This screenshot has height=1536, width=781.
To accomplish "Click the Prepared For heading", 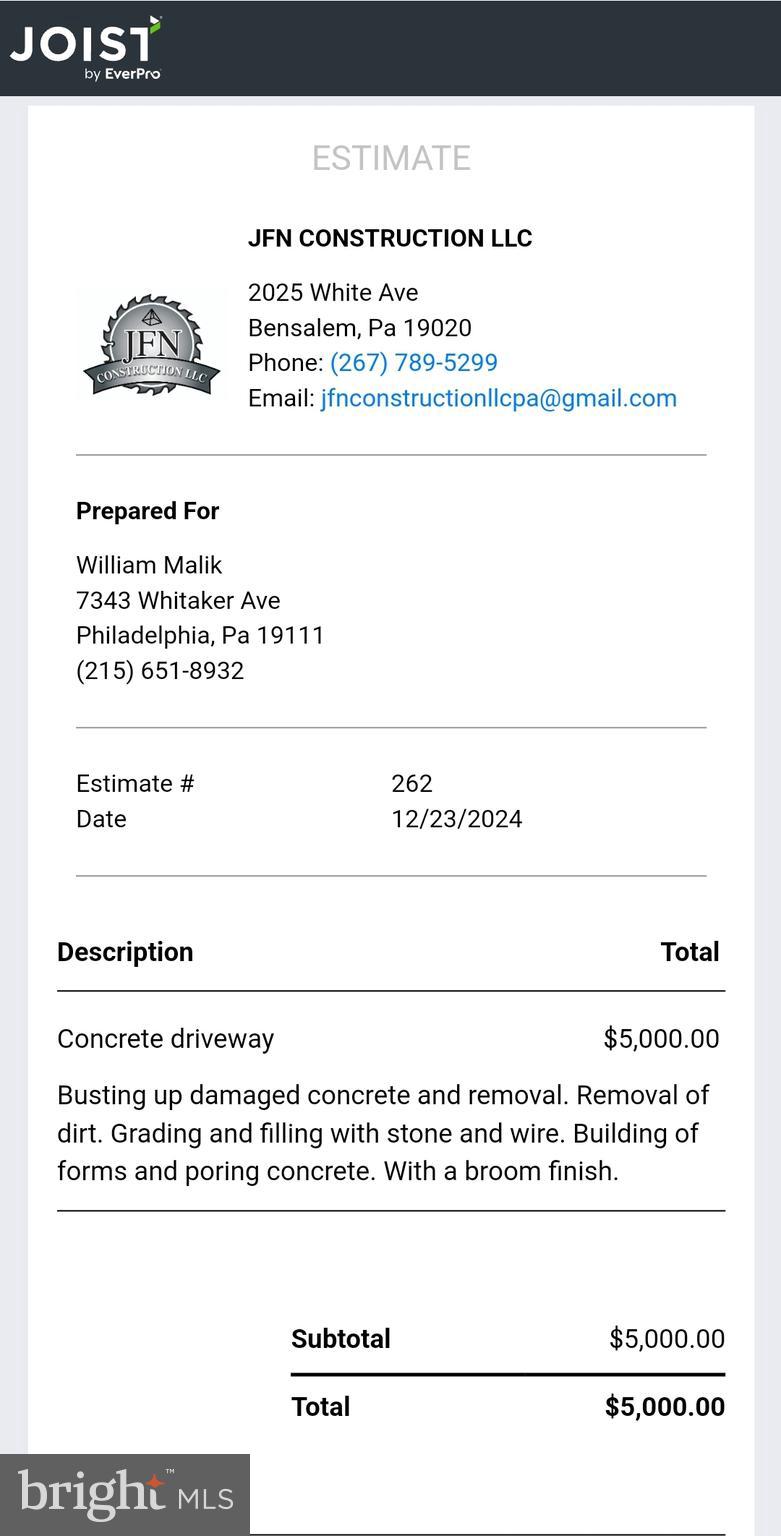I will click(x=147, y=511).
